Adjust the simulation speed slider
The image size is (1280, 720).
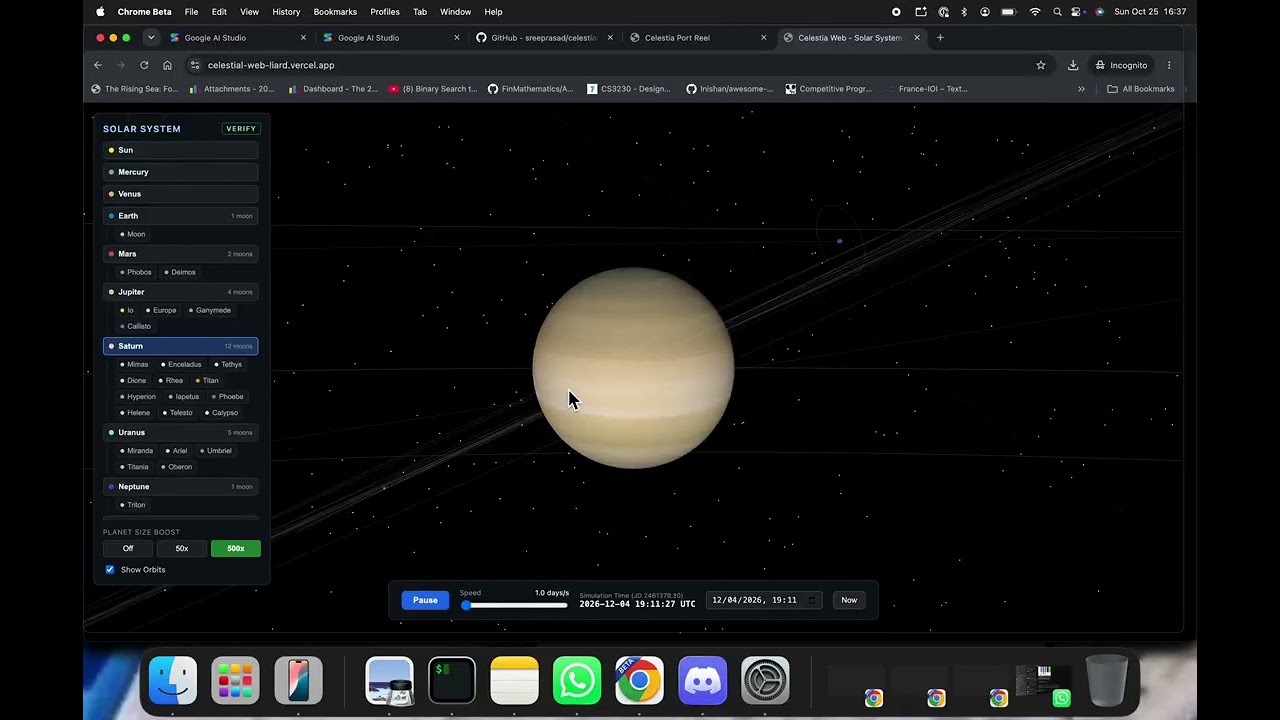point(515,605)
